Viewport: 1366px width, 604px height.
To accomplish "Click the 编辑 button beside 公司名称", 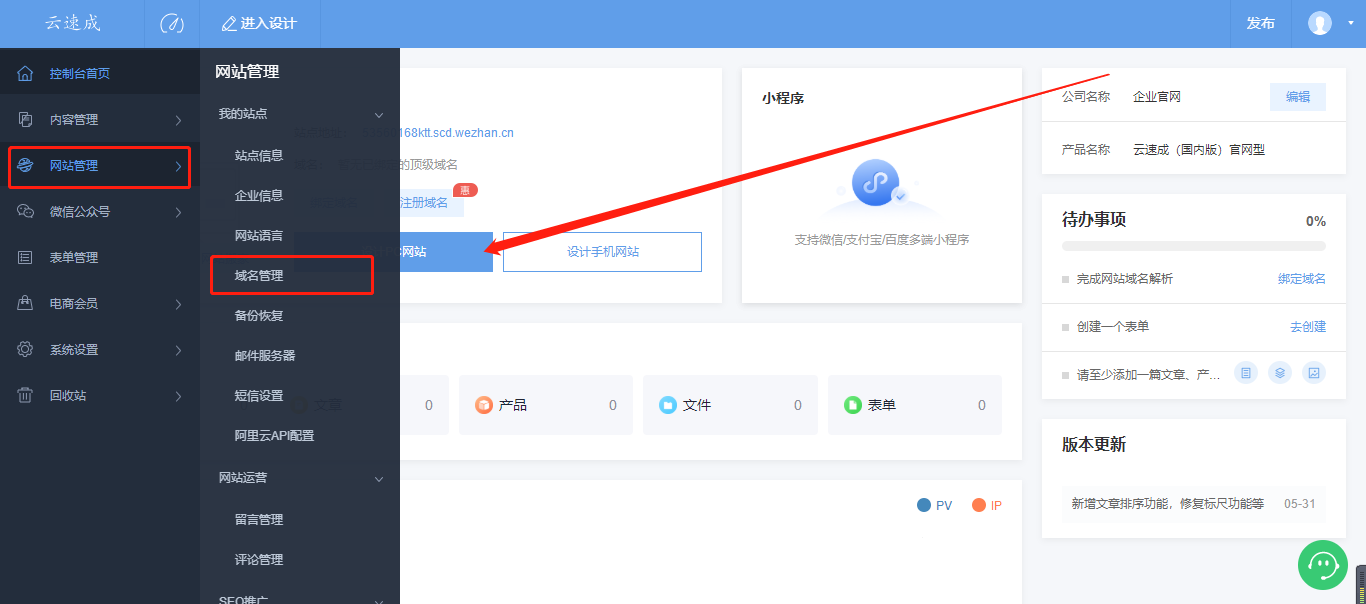I will [1298, 97].
